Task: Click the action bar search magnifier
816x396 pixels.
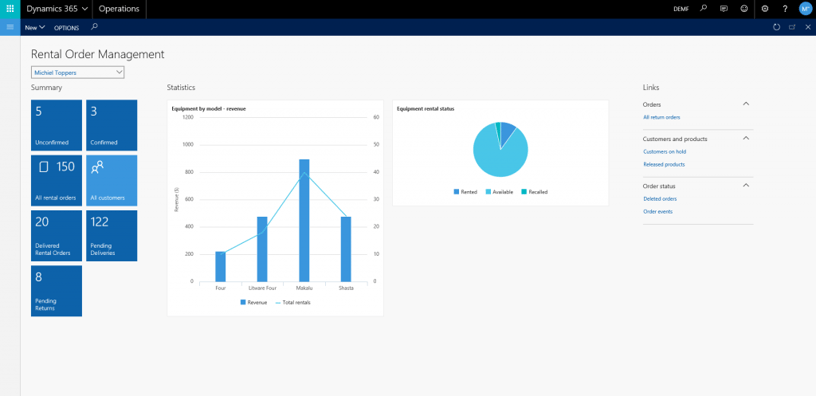Action: (94, 27)
